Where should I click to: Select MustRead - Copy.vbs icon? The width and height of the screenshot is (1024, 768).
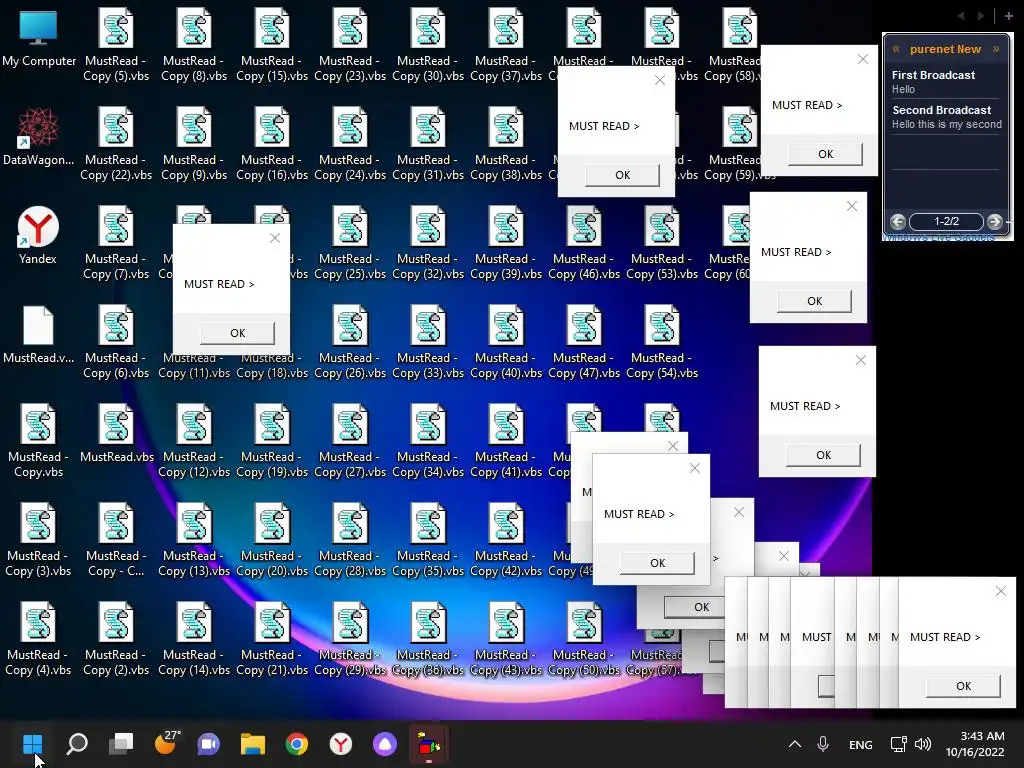(x=39, y=441)
